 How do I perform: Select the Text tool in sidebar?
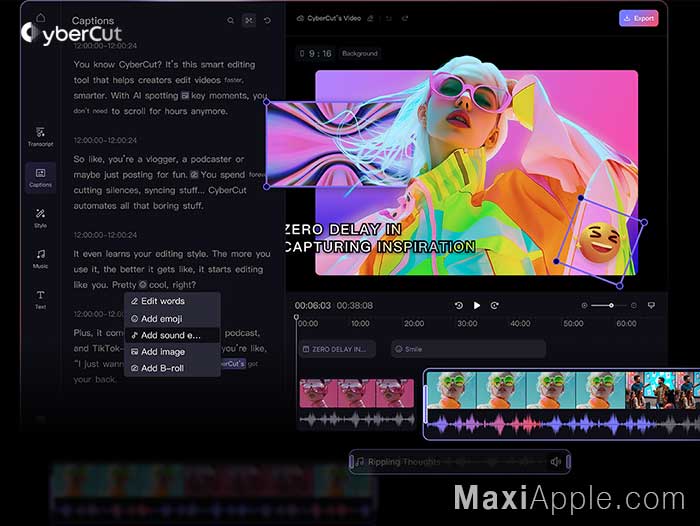point(40,299)
